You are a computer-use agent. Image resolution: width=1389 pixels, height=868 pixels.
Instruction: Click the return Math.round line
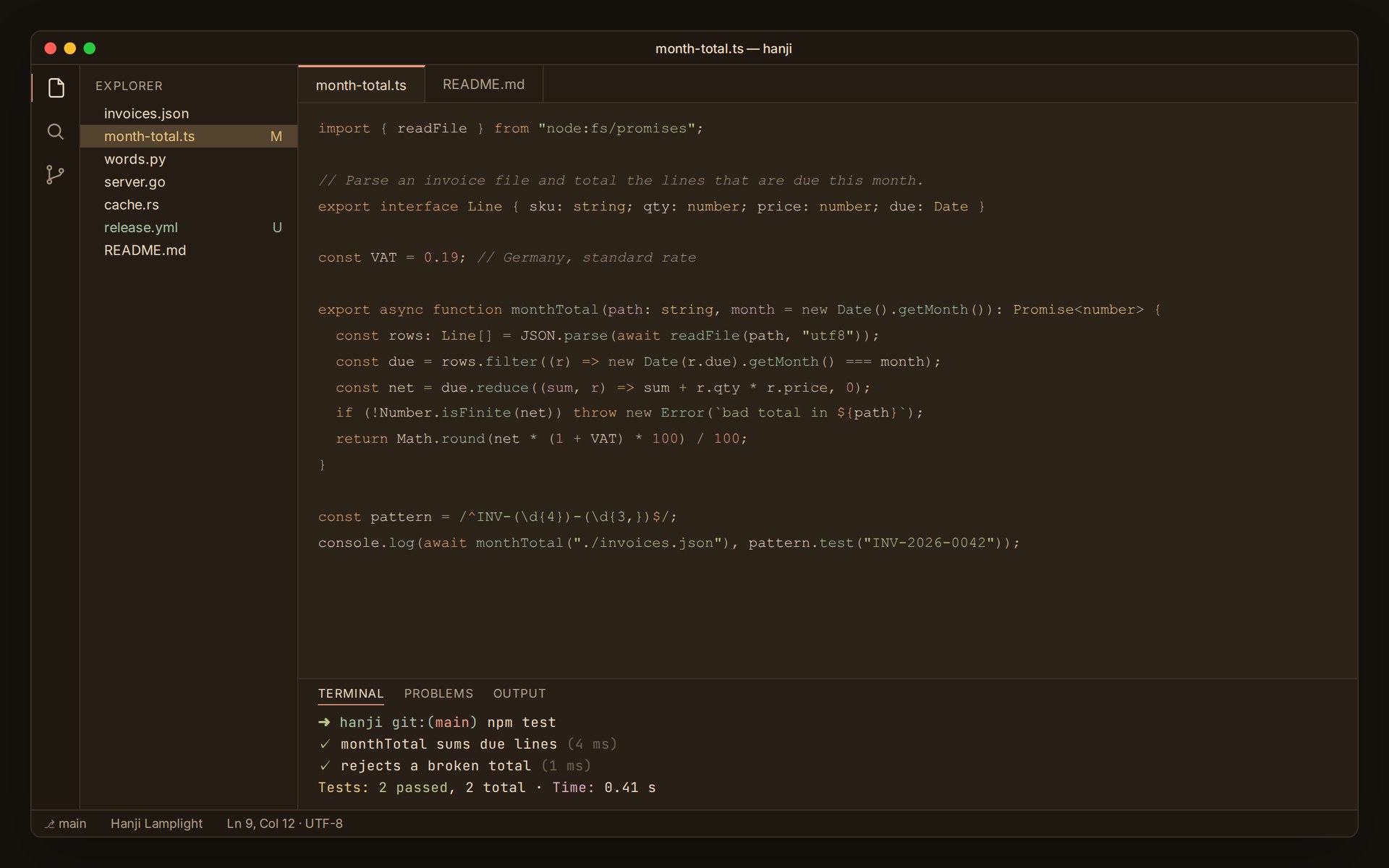click(541, 438)
